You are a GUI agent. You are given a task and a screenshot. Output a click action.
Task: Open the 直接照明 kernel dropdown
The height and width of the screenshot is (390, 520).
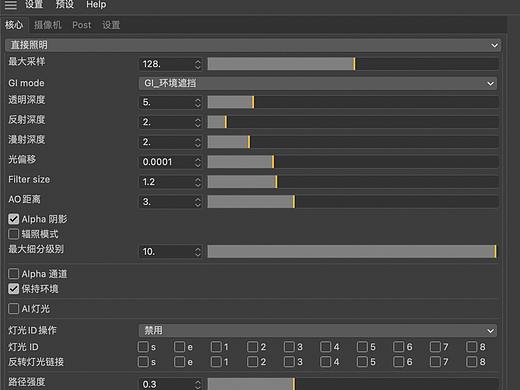[253, 45]
